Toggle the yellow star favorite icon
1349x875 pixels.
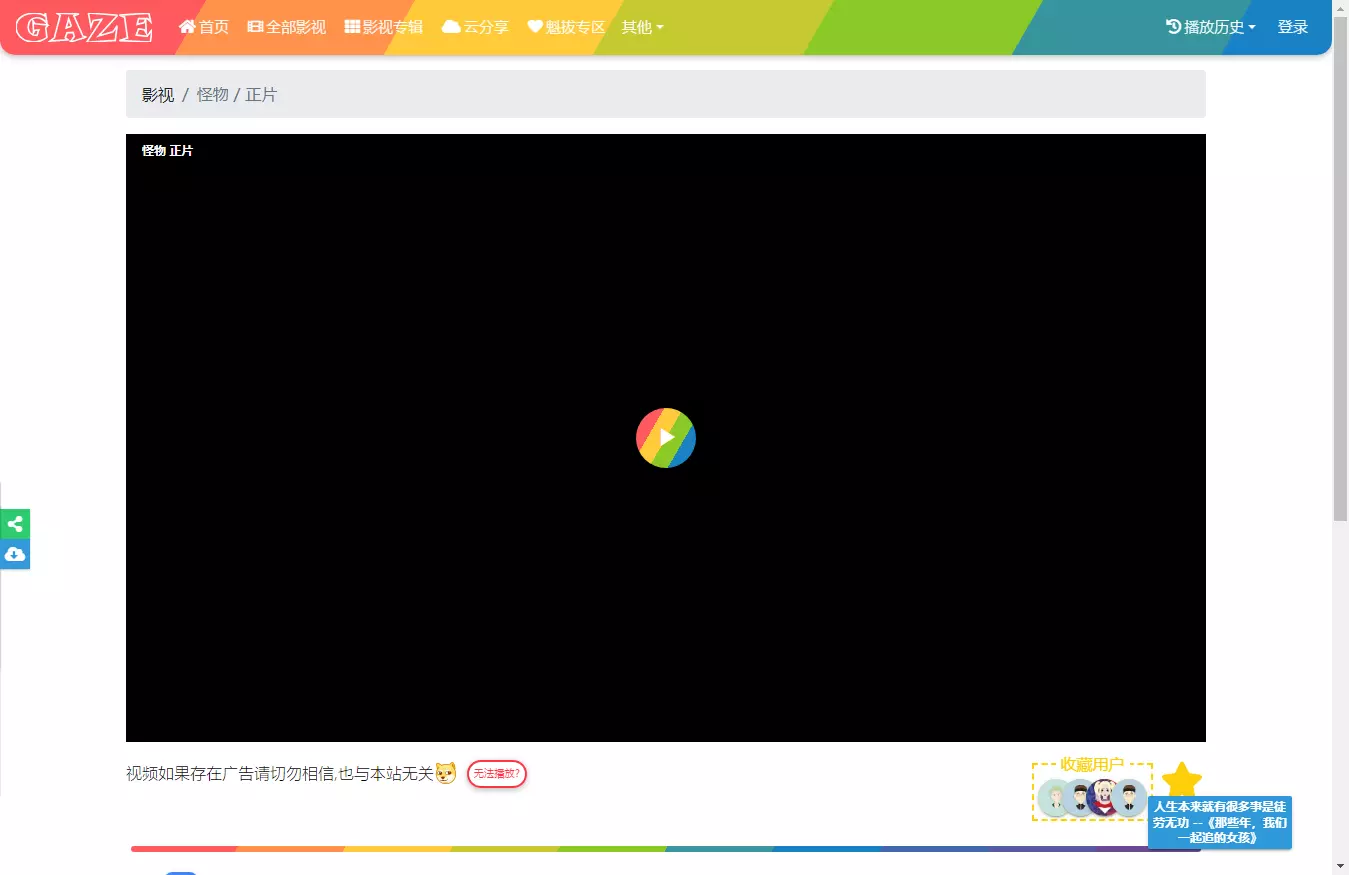pyautogui.click(x=1181, y=779)
